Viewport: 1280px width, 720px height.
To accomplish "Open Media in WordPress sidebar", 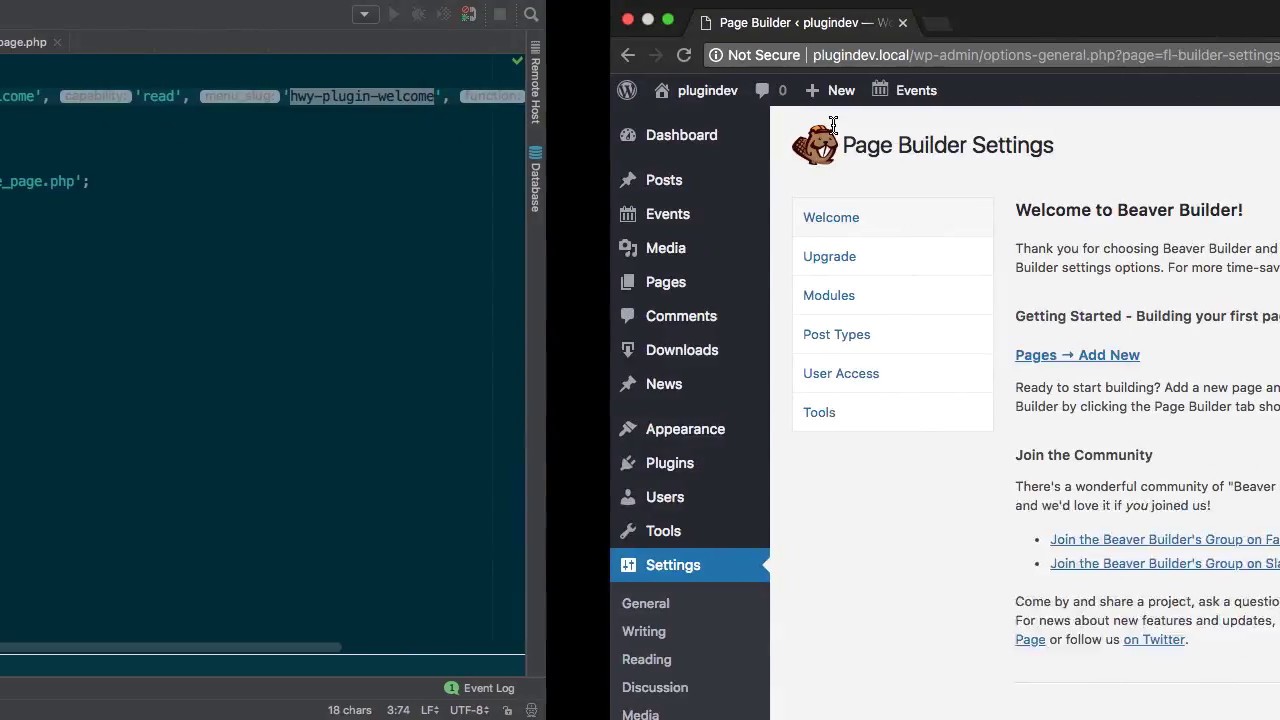I will pyautogui.click(x=690, y=248).
